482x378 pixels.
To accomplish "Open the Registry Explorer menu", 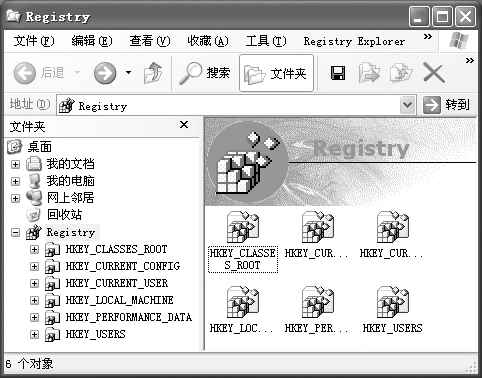I will coord(354,42).
